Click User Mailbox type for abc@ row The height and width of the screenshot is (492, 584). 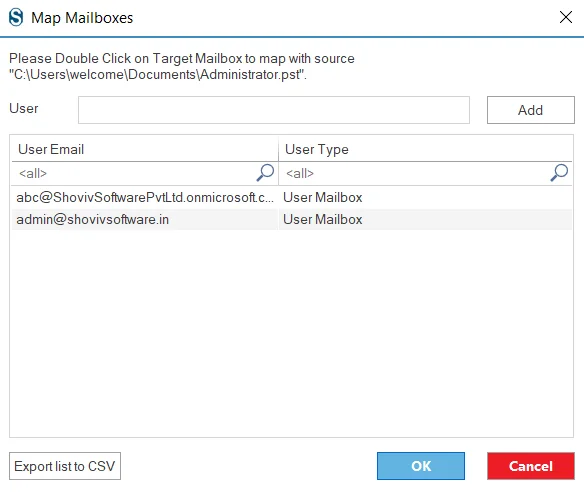click(x=323, y=197)
